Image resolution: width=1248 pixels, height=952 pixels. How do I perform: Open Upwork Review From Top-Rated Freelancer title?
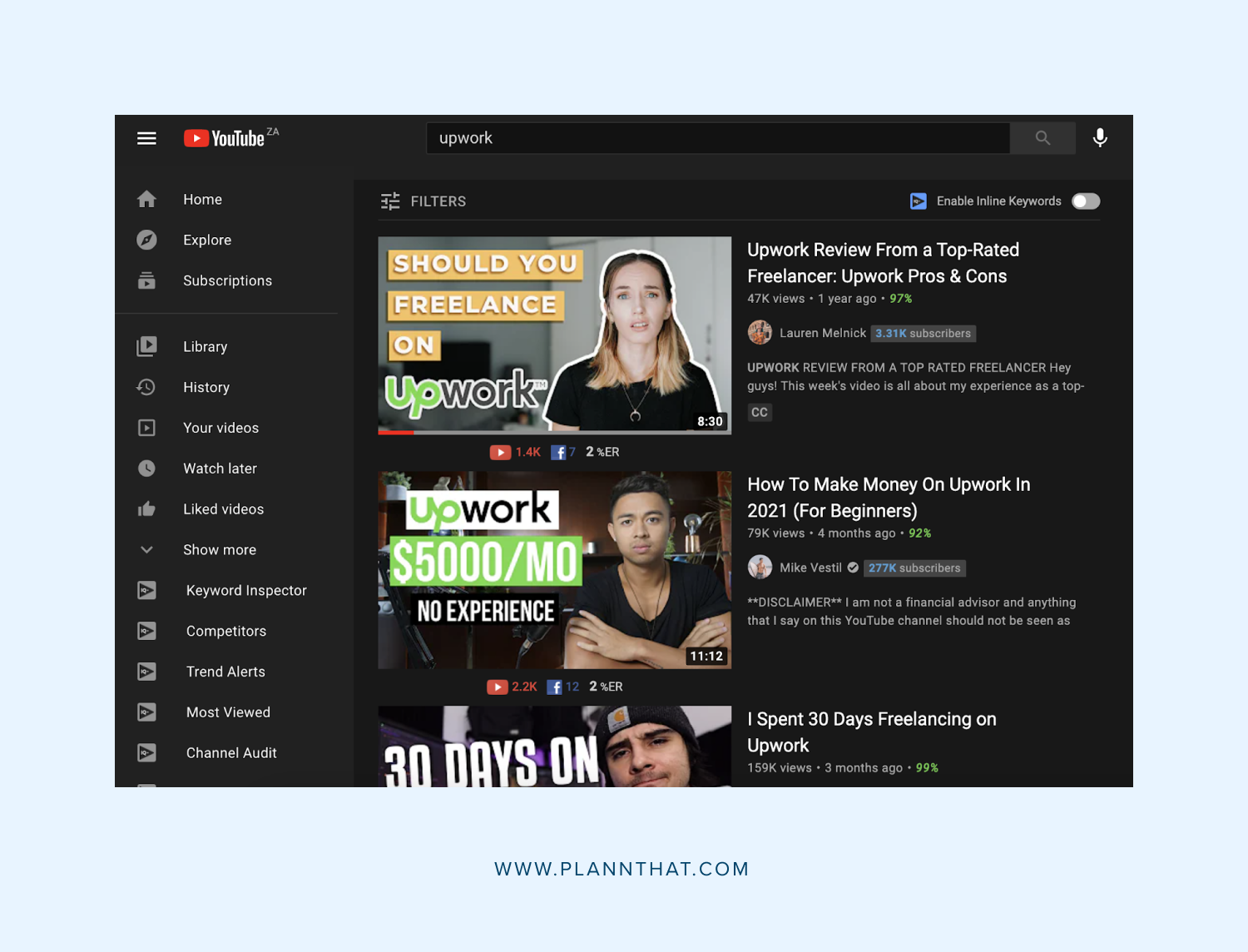tap(883, 263)
